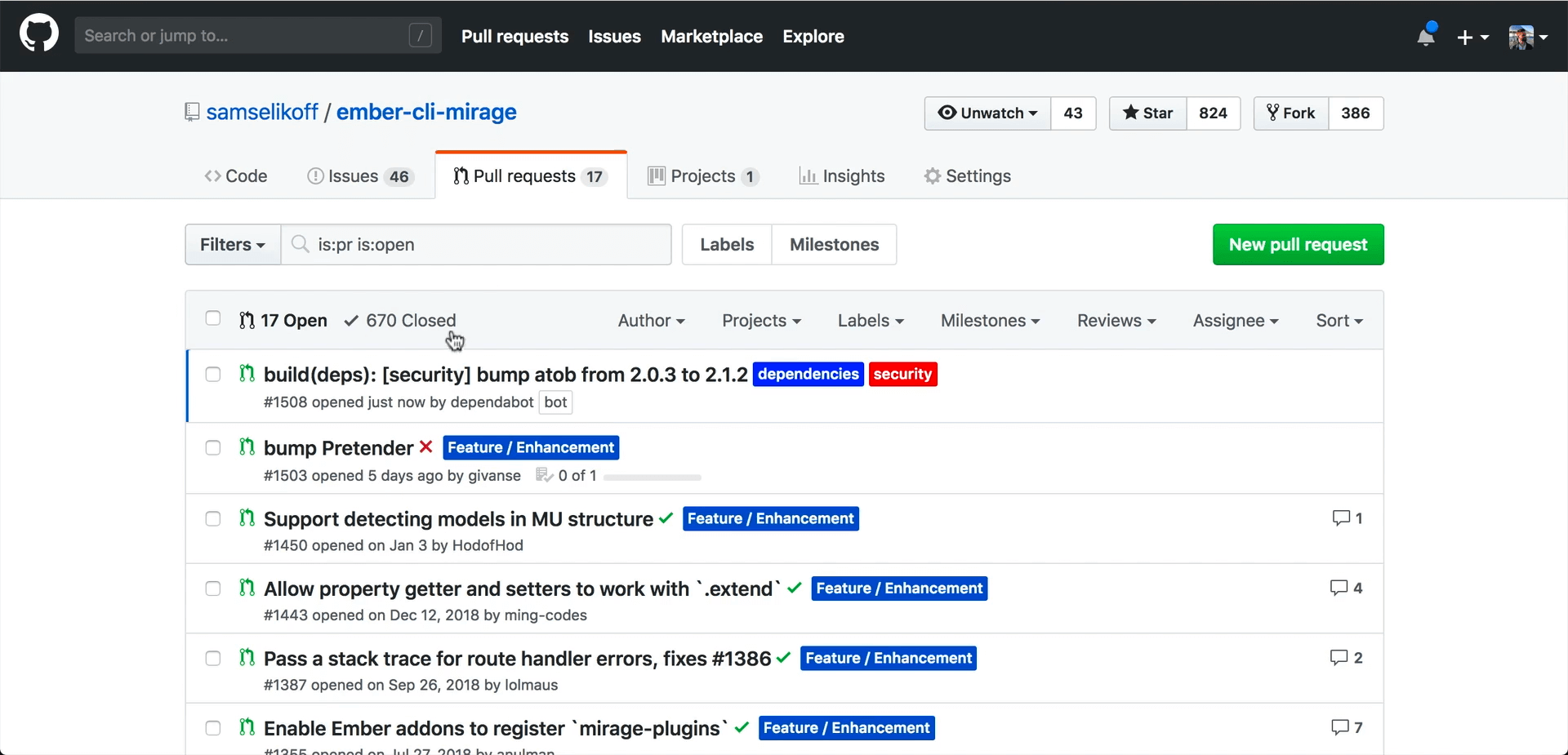Screen dimensions: 1568x755
Task: Check the checkbox next to PR #1508
Action: [212, 374]
